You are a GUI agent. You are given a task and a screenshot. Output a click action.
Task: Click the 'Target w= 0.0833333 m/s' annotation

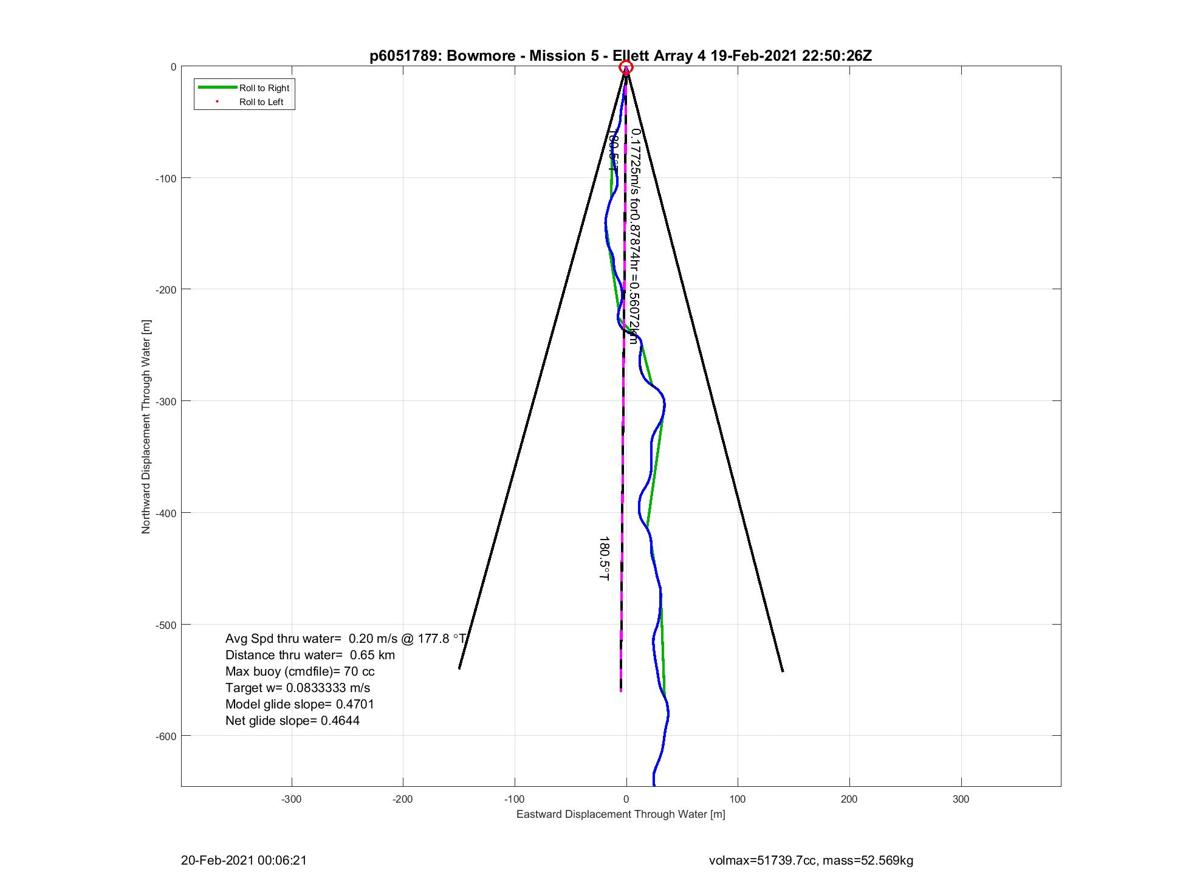click(297, 688)
